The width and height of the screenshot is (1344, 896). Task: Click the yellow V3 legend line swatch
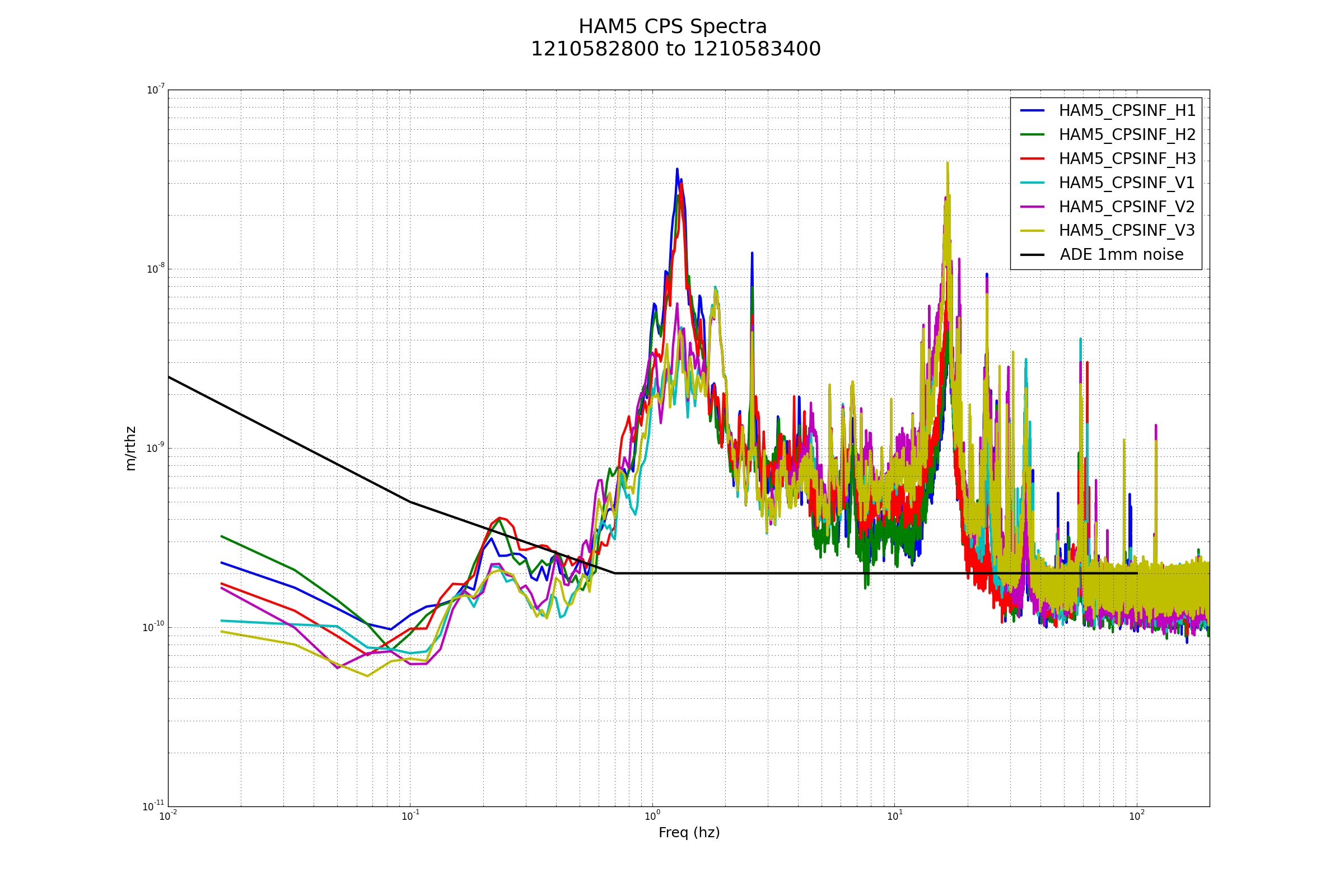pos(1032,230)
